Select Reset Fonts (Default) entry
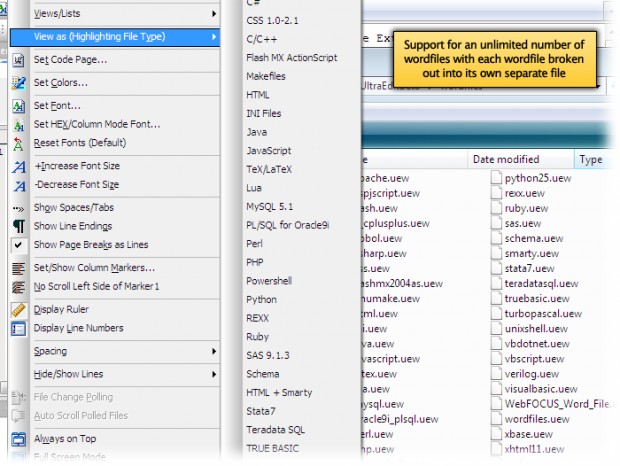This screenshot has width=620, height=466. (x=80, y=143)
